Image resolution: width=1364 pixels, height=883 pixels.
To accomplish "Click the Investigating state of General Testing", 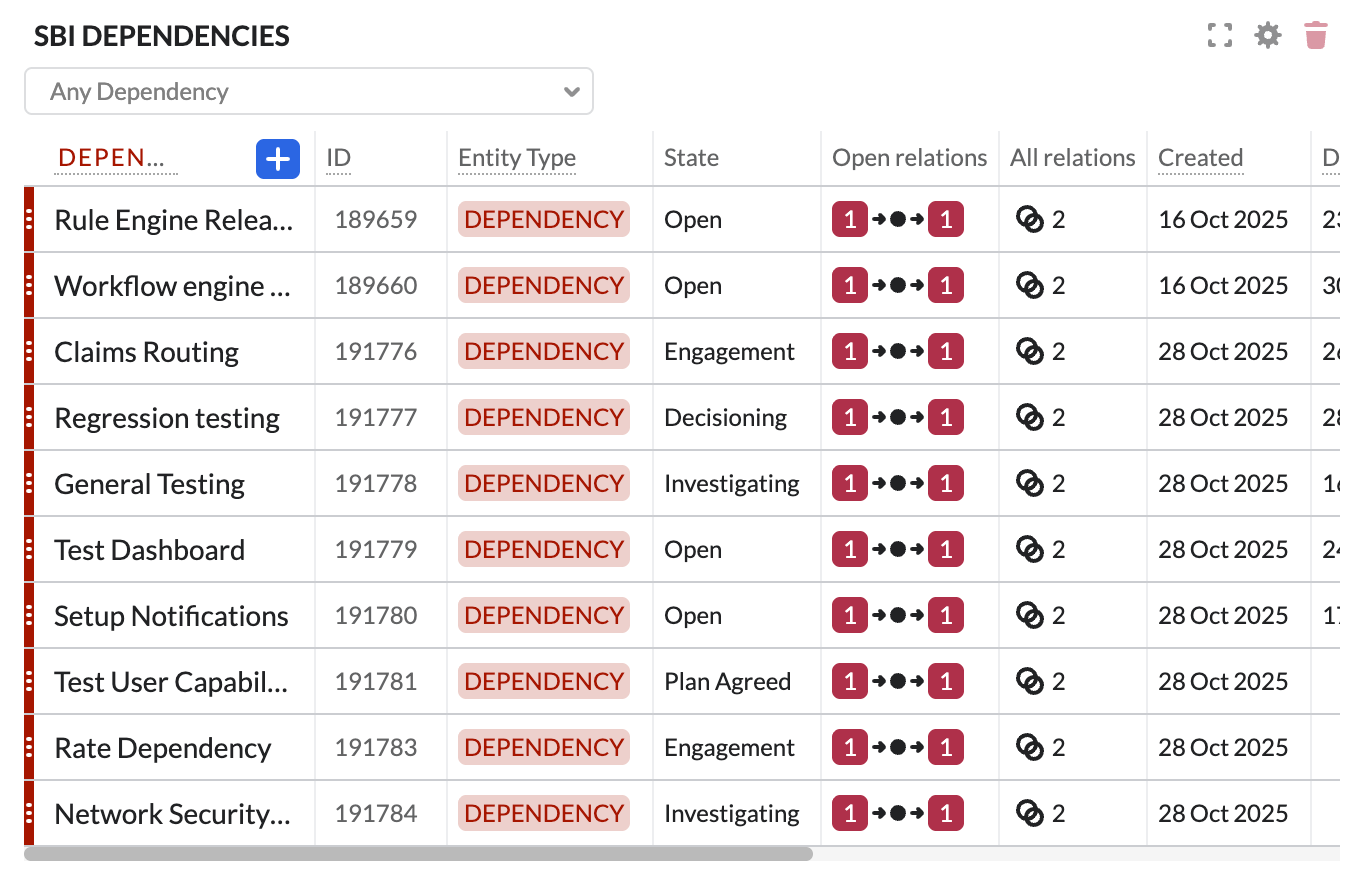I will click(731, 484).
